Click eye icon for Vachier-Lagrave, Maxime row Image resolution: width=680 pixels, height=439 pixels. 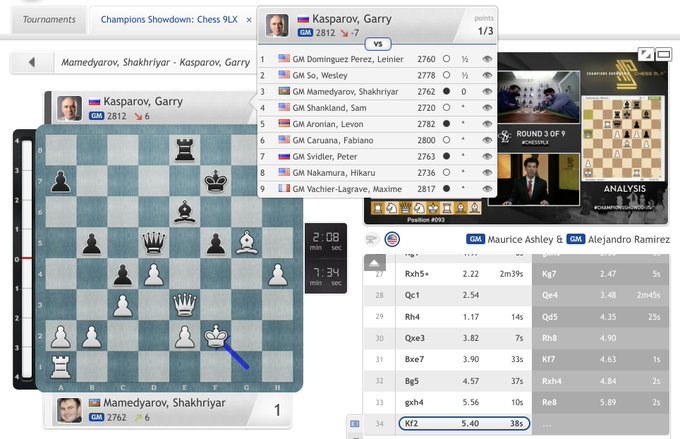click(x=487, y=189)
